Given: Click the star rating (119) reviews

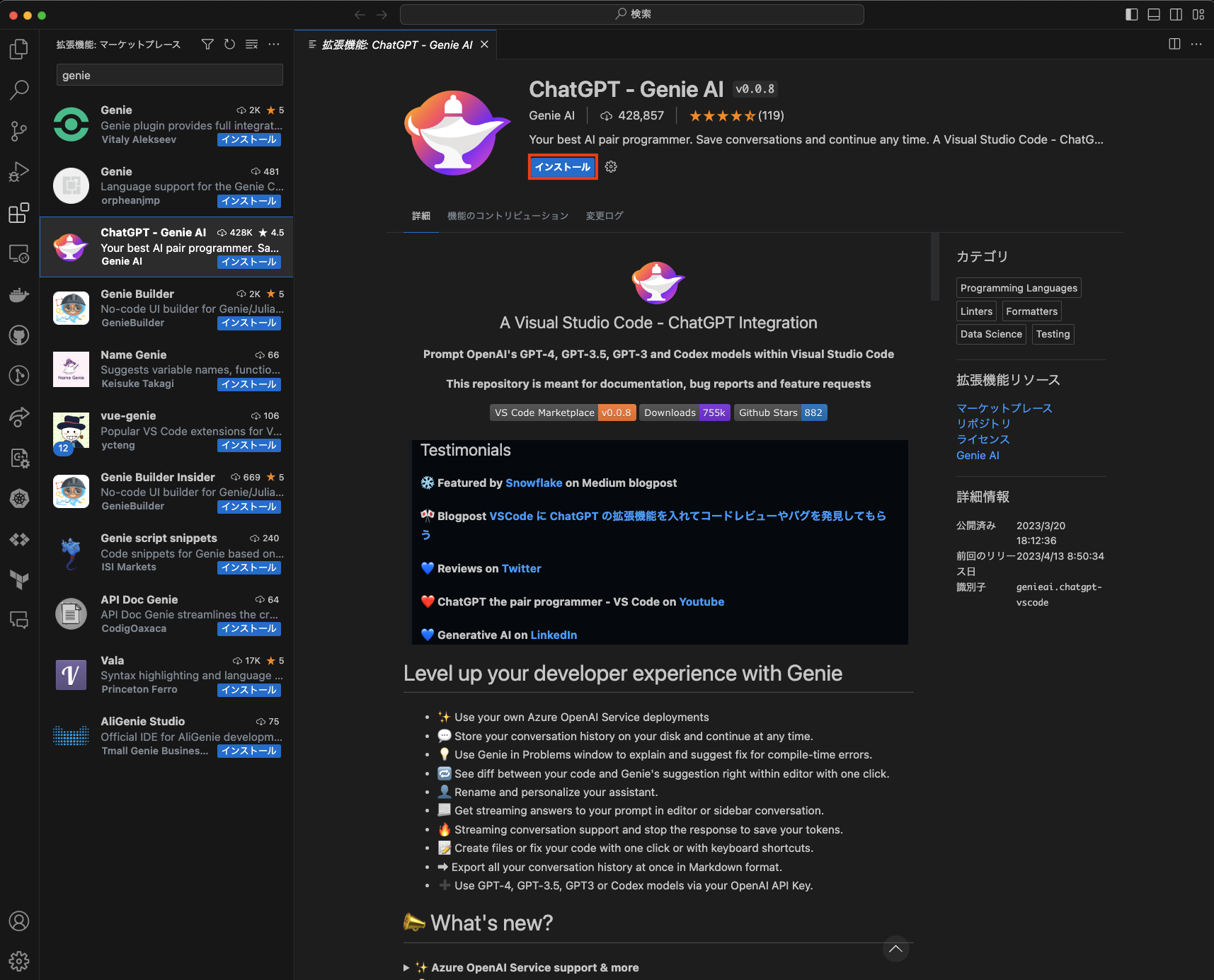Looking at the screenshot, I should tap(736, 115).
